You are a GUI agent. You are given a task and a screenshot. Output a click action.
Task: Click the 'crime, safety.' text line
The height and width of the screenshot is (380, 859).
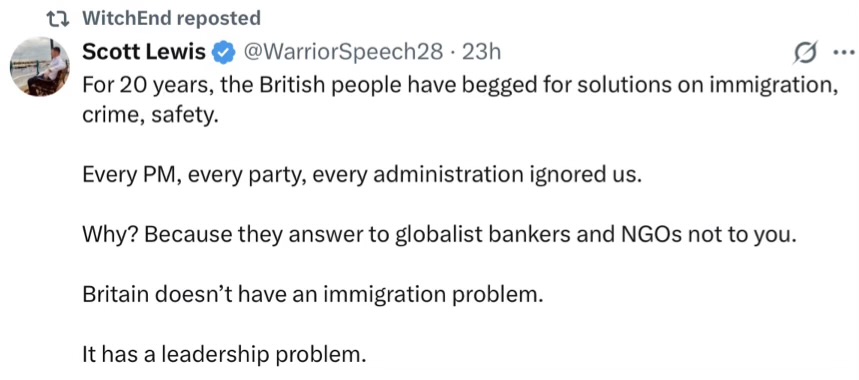(x=149, y=116)
